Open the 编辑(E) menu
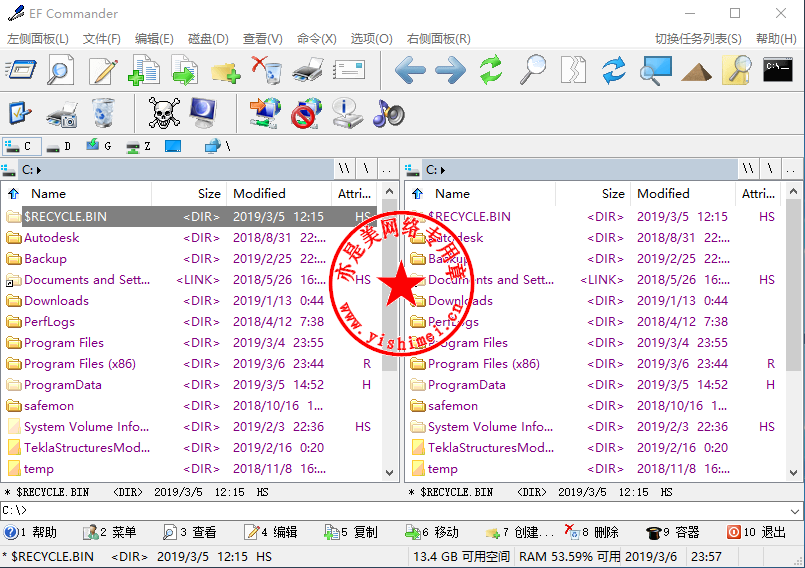The width and height of the screenshot is (805, 568). [154, 39]
